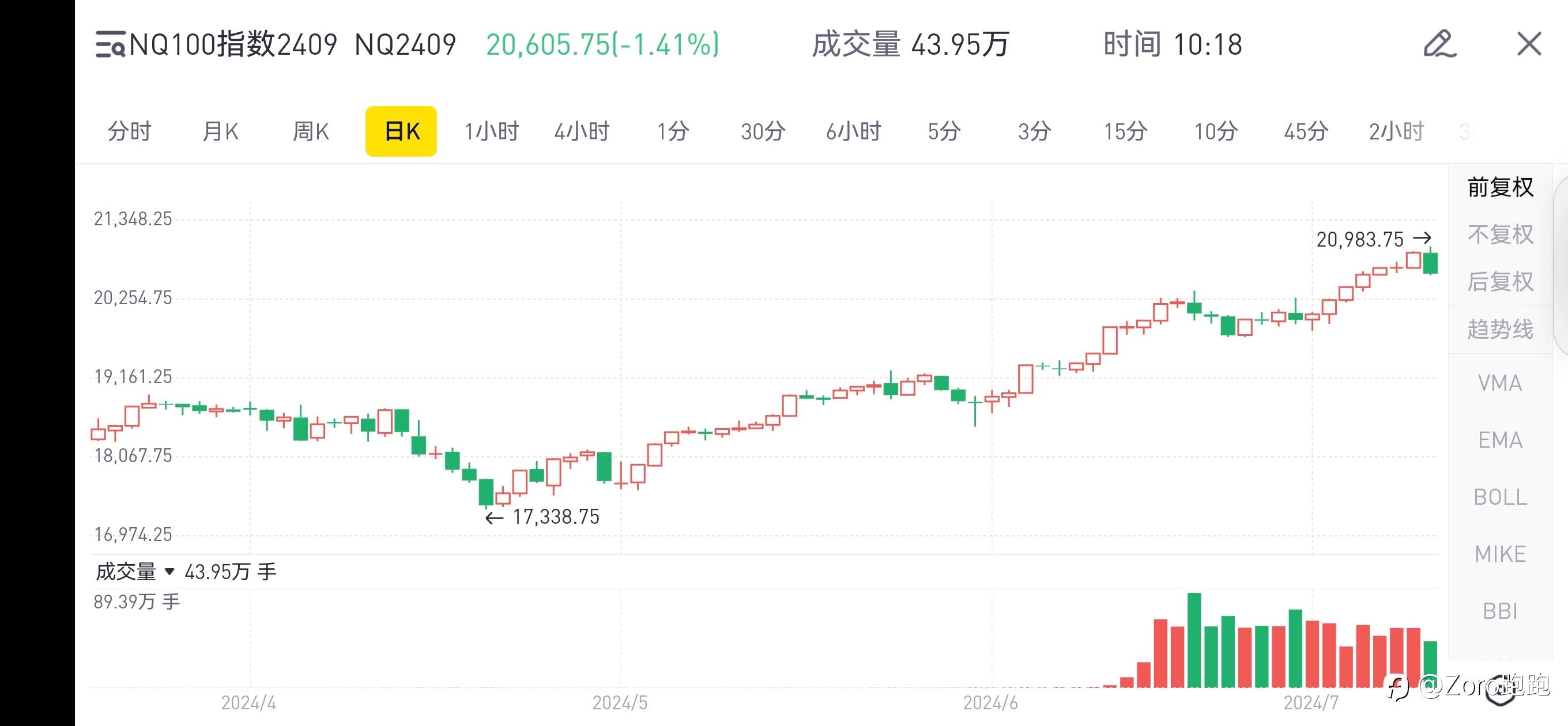Enable the 趋势线 trend line tool
The width and height of the screenshot is (1568, 726).
coord(1500,329)
